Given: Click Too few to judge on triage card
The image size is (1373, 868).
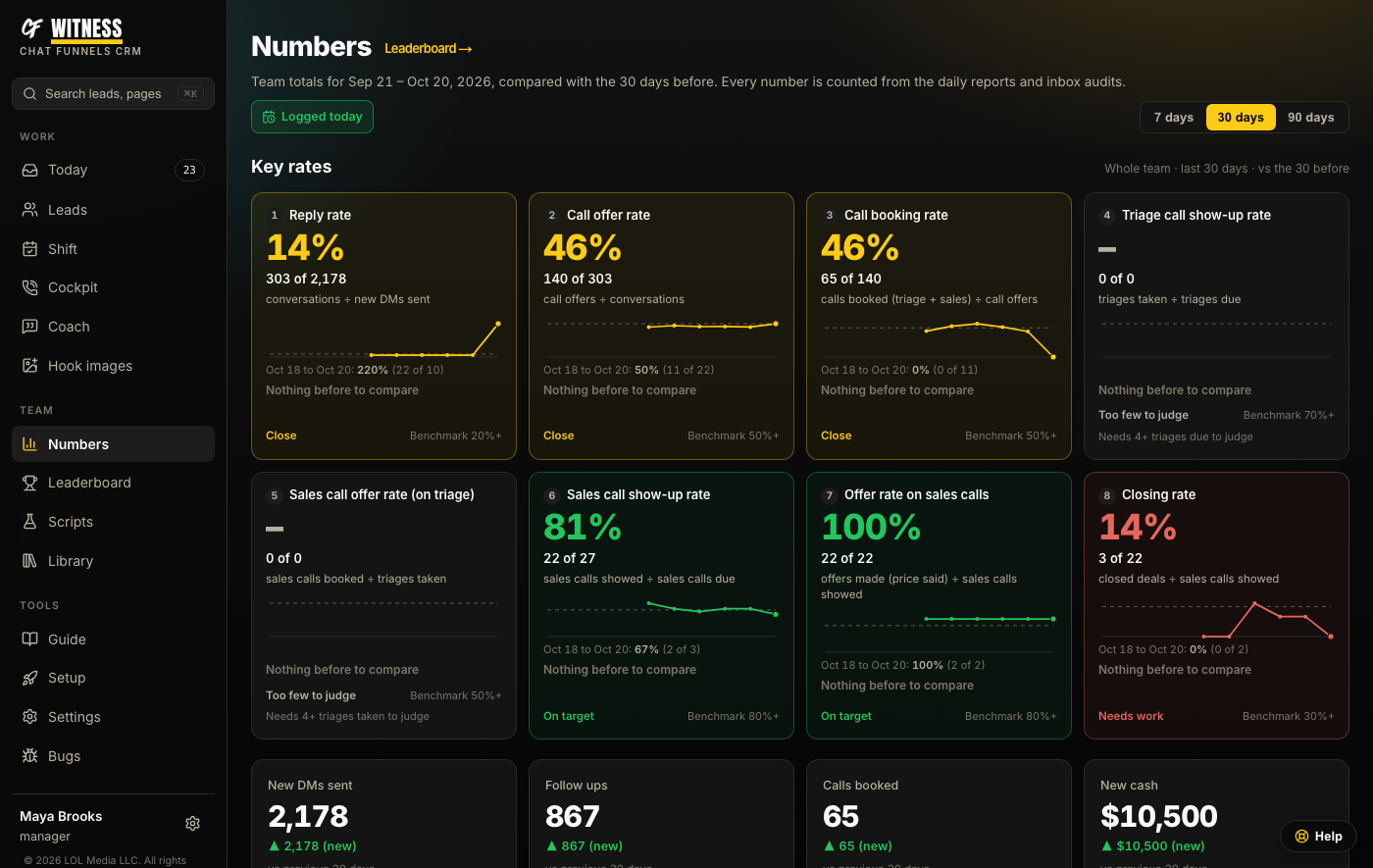Looking at the screenshot, I should [x=1144, y=415].
